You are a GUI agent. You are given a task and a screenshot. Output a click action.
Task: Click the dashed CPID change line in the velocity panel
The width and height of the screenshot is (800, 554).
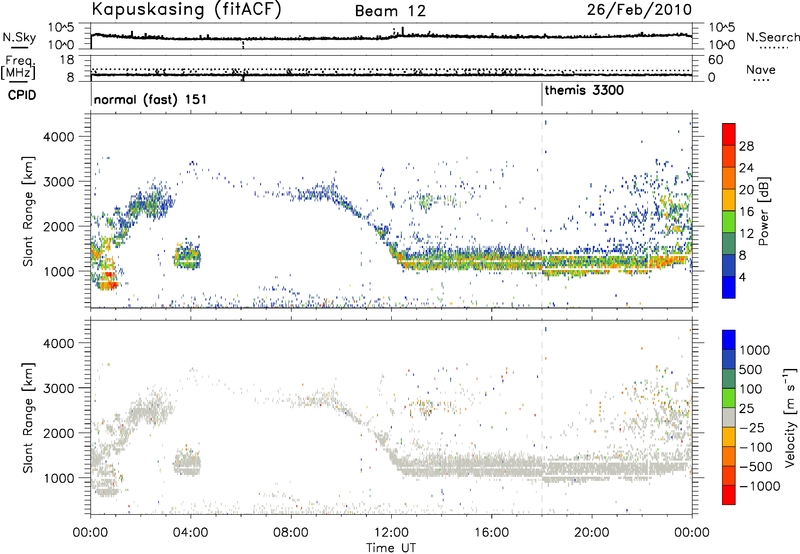(x=542, y=418)
